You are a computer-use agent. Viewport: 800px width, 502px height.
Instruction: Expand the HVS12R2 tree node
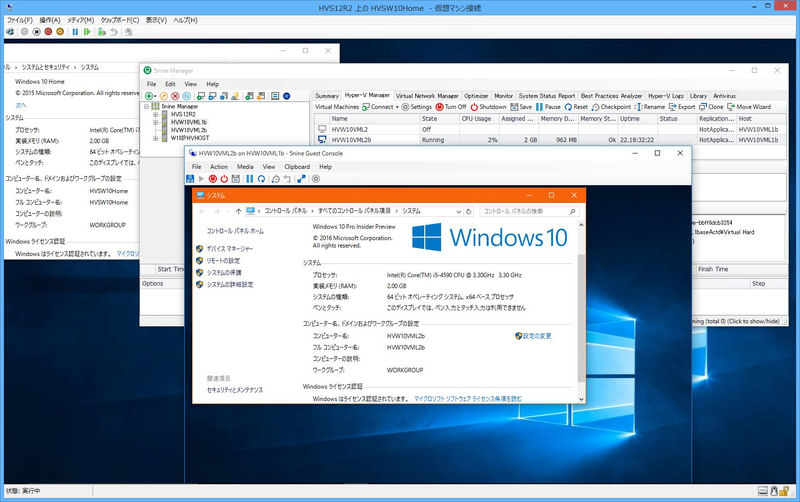pos(156,114)
